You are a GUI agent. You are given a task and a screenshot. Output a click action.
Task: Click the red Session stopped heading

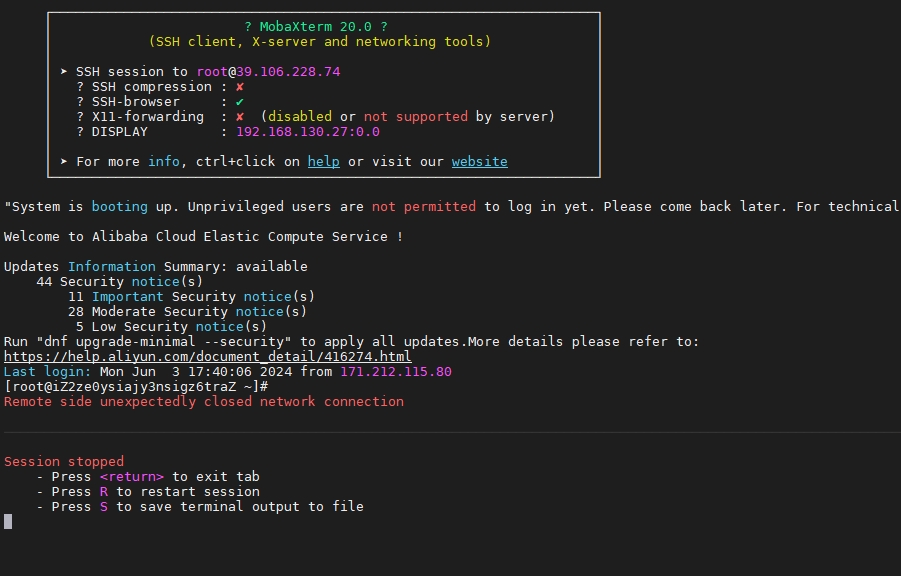click(x=64, y=462)
